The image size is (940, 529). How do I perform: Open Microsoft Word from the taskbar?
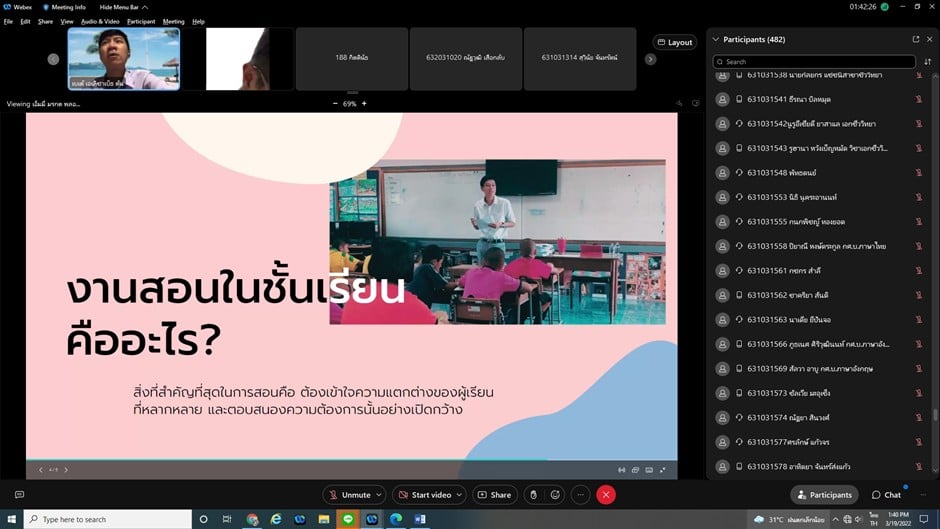[420, 519]
